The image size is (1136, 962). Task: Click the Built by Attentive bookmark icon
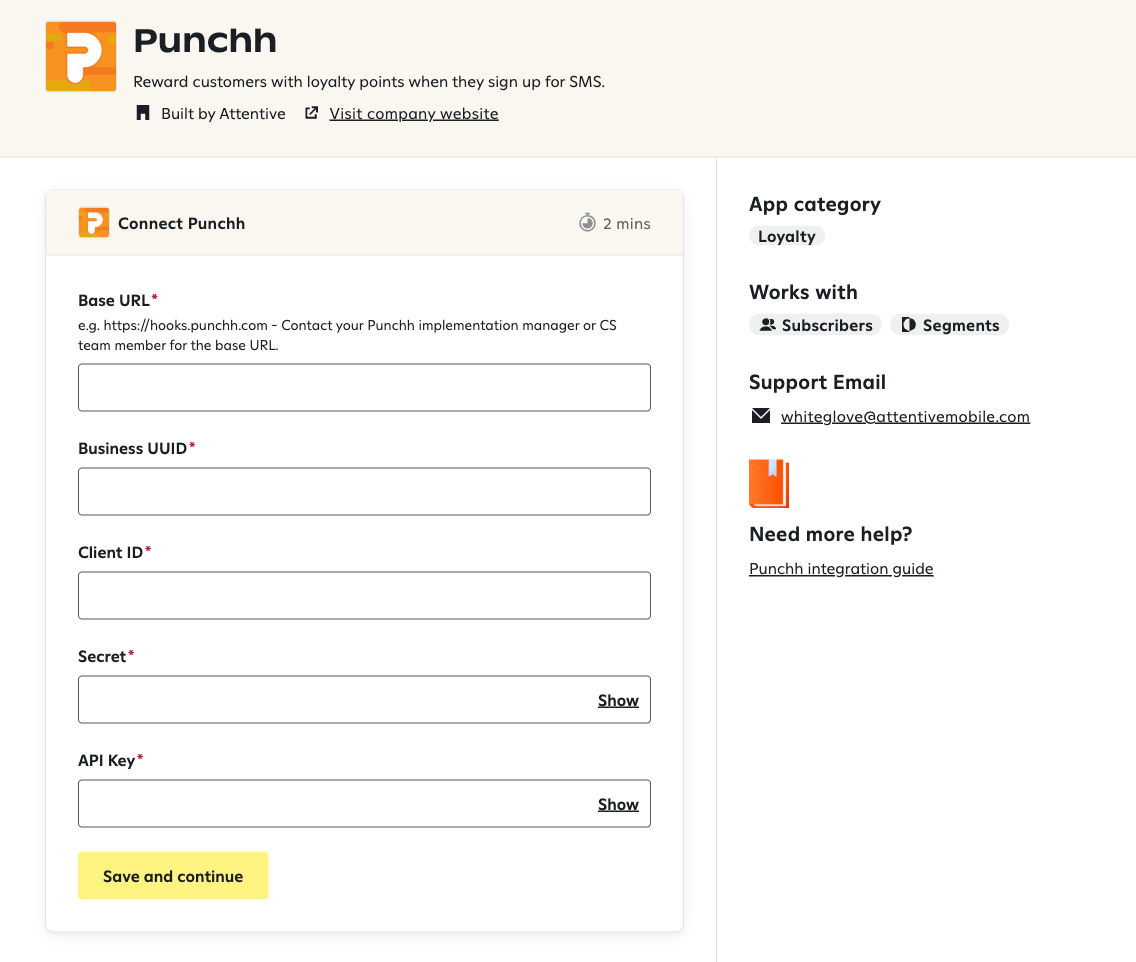point(143,113)
